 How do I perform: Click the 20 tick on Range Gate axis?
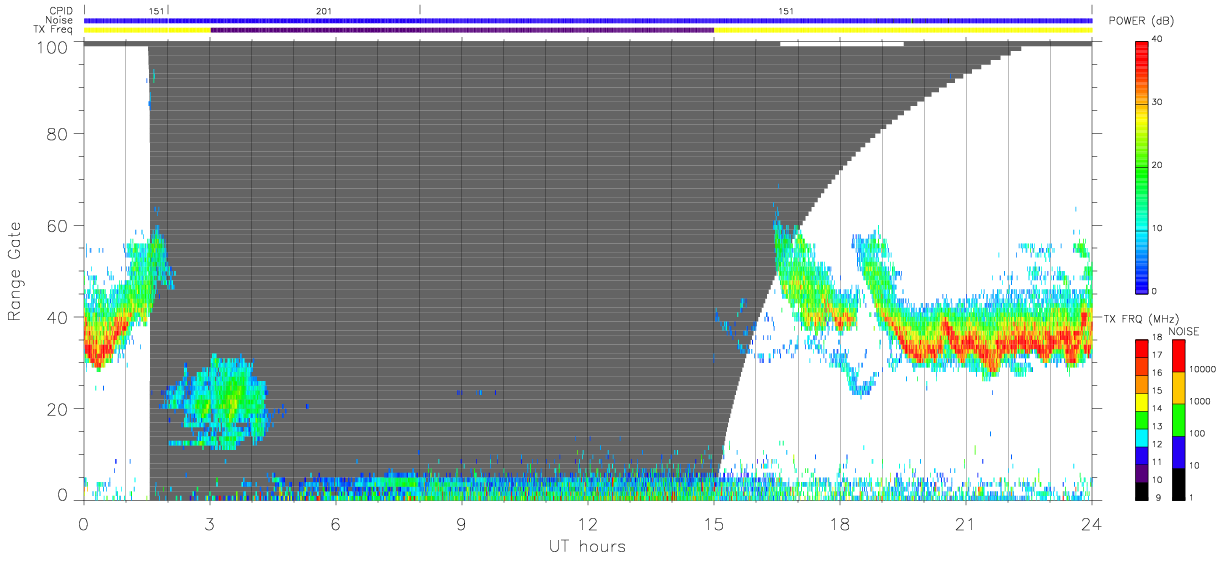point(56,409)
